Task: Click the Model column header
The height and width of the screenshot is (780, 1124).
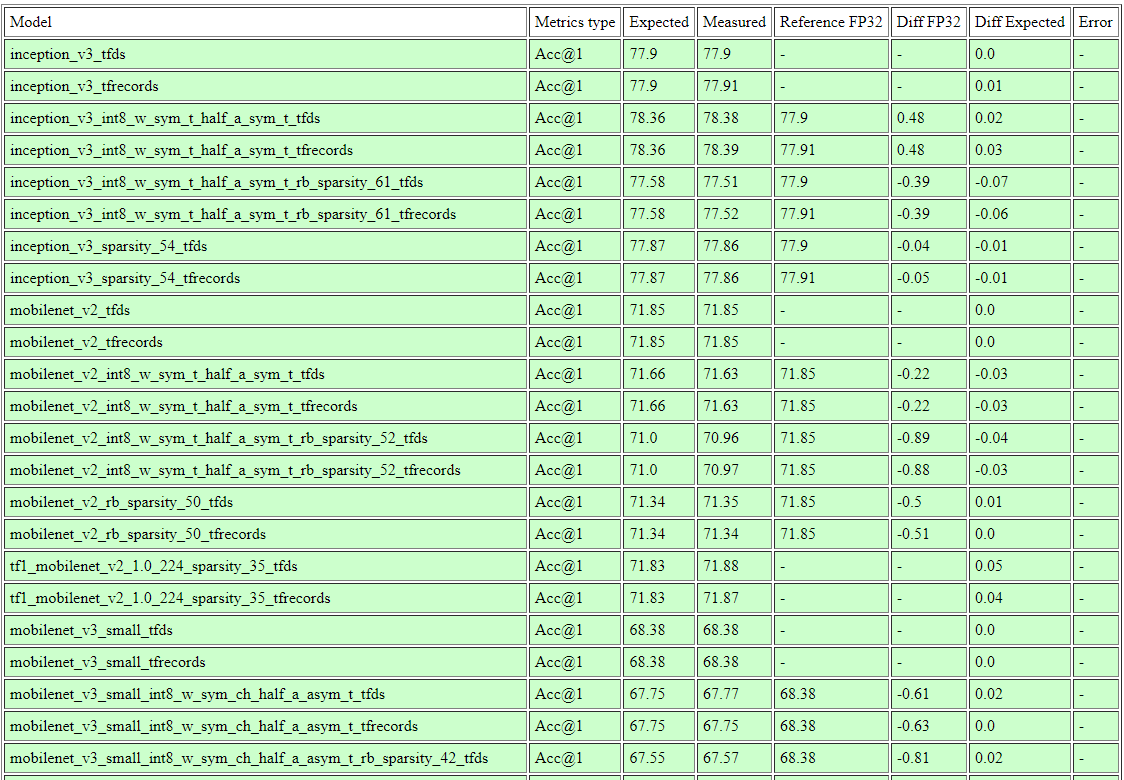Action: point(265,22)
